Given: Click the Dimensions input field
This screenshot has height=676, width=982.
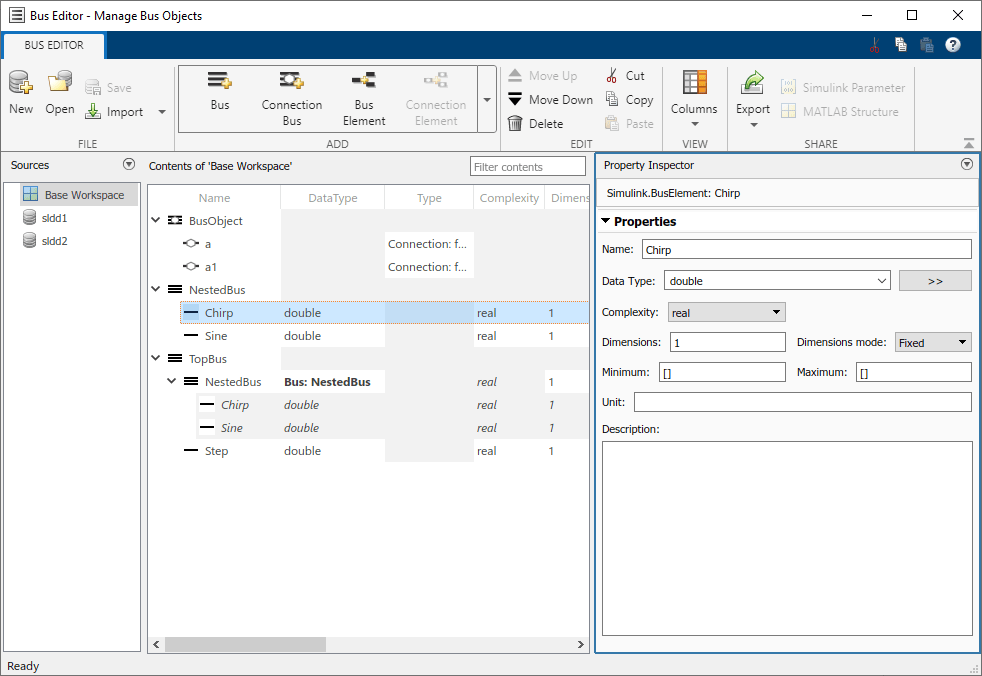Looking at the screenshot, I should click(x=727, y=342).
